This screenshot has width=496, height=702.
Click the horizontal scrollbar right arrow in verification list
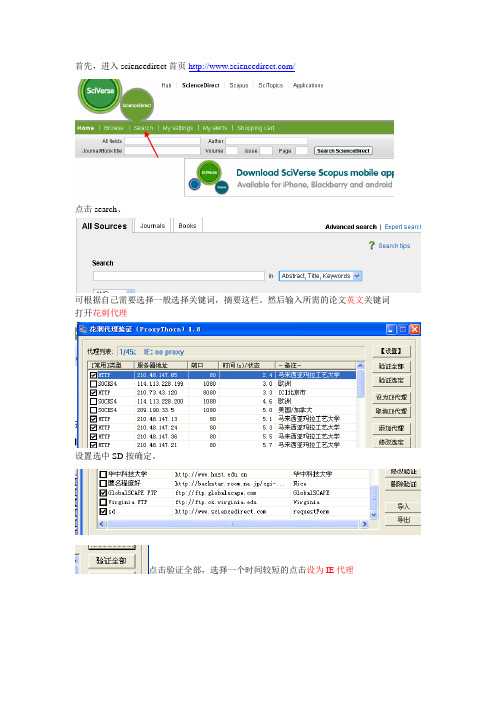pyautogui.click(x=364, y=524)
